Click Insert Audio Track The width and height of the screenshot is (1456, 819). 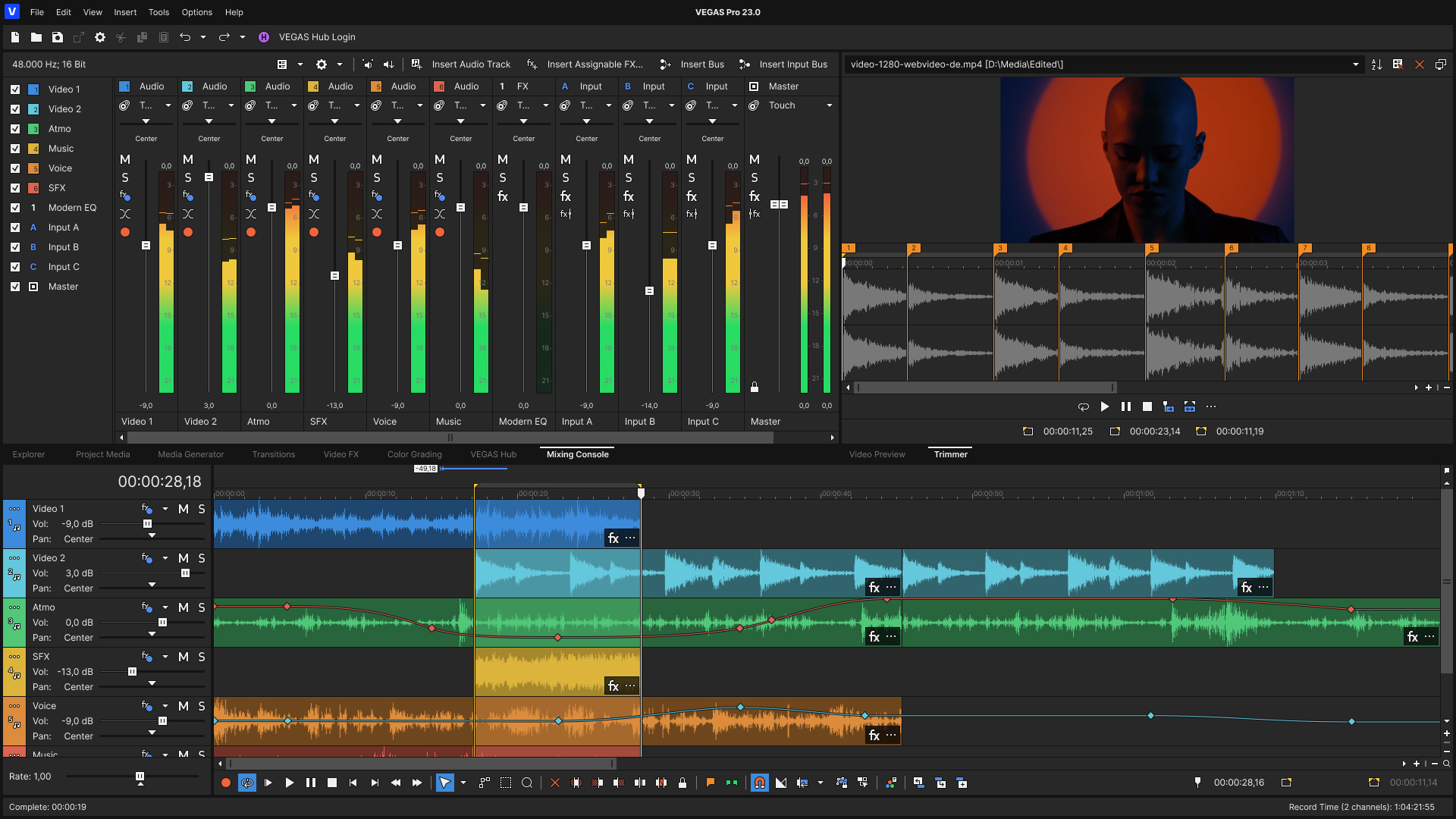(471, 64)
